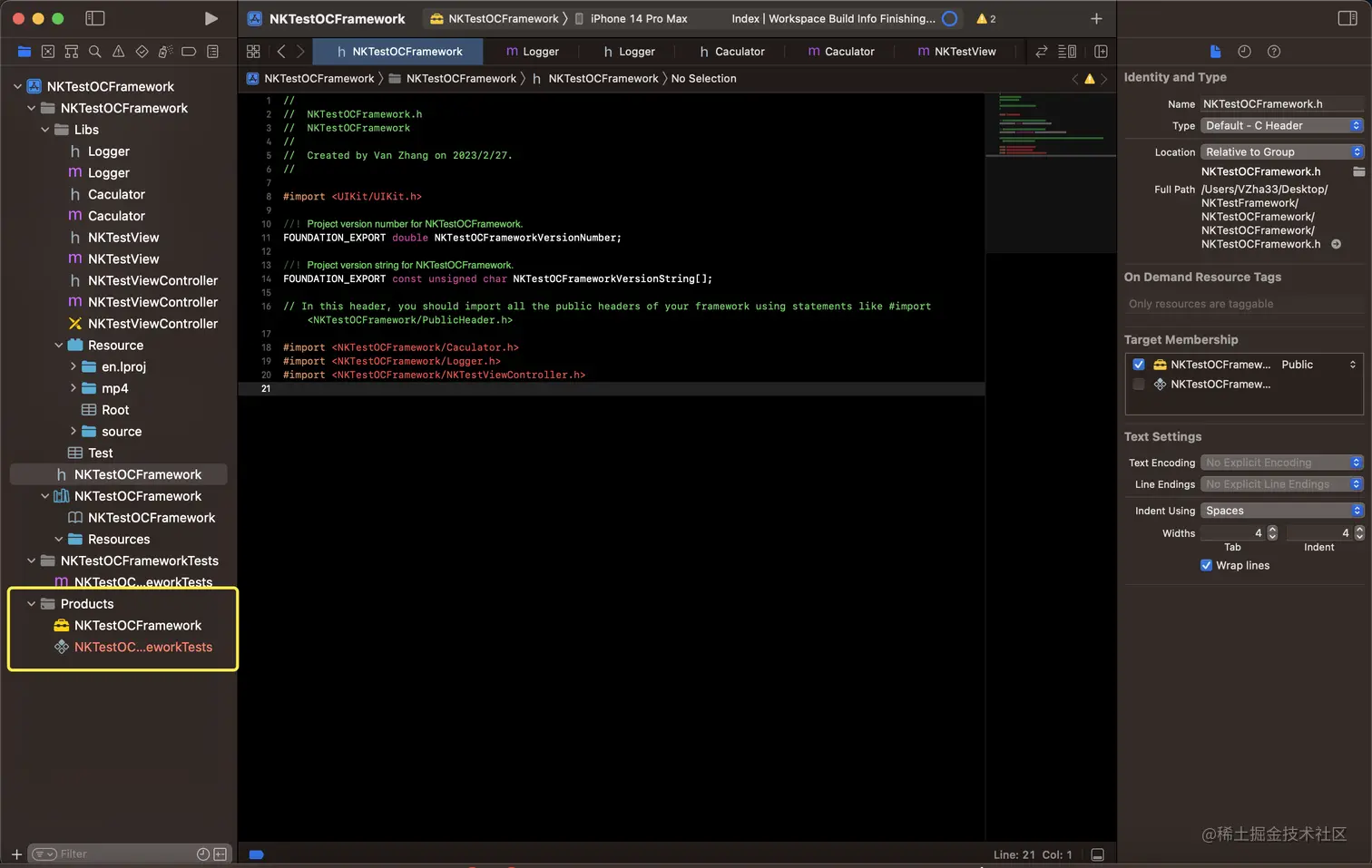Open the Type Default - C Header dropdown
This screenshot has width=1372, height=868.
(x=1282, y=126)
